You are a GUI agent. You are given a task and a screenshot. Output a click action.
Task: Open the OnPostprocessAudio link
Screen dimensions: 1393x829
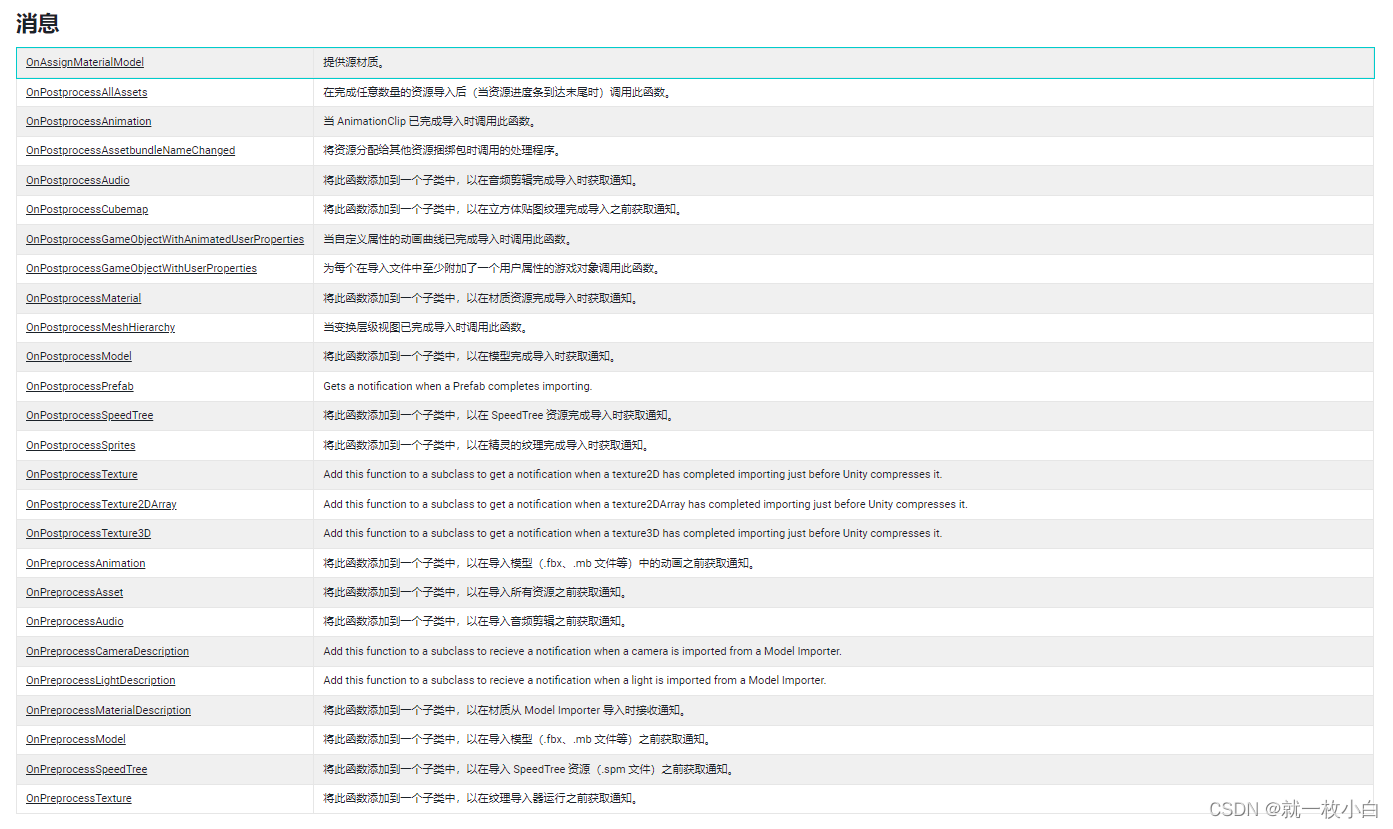tap(78, 180)
